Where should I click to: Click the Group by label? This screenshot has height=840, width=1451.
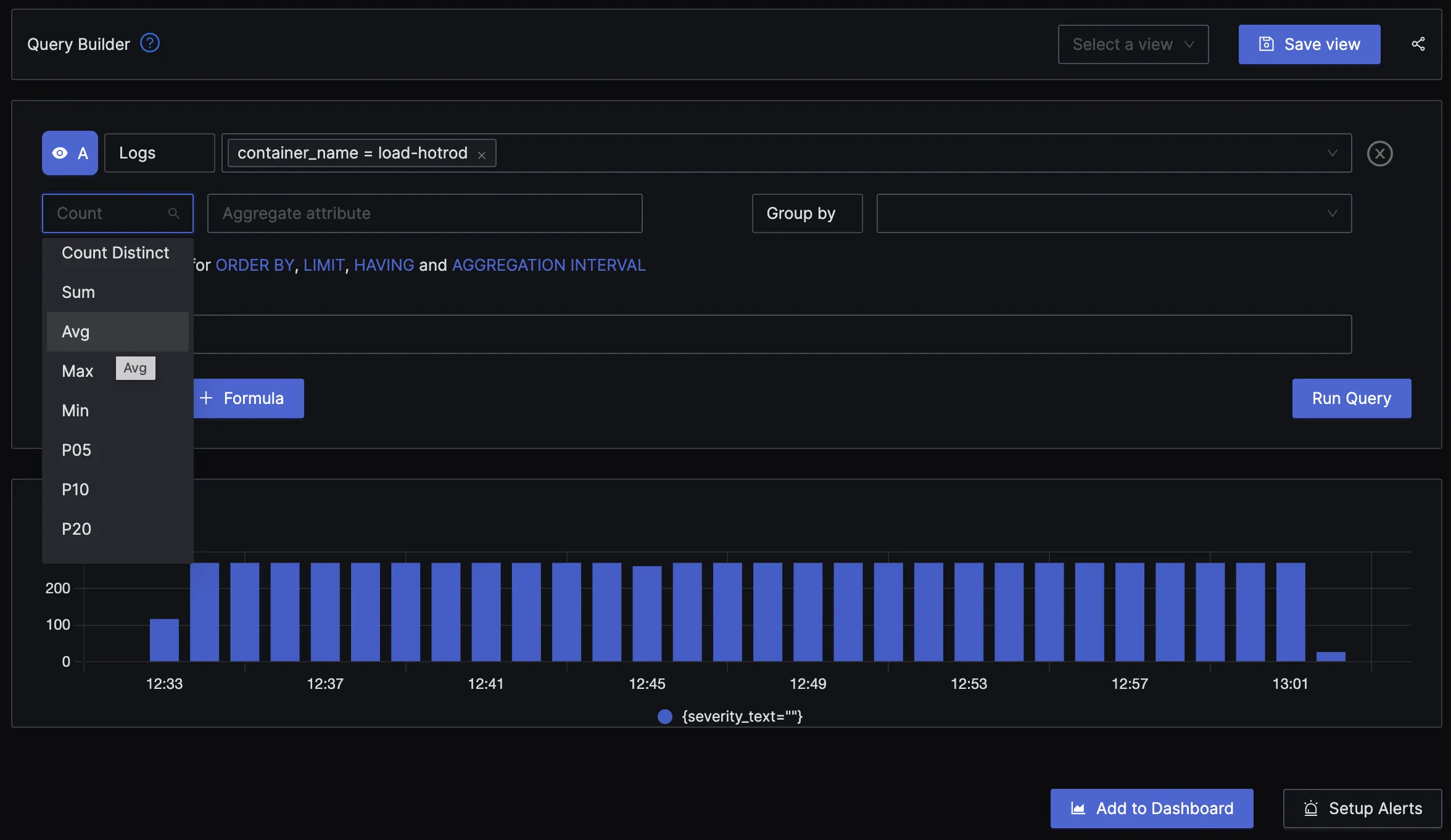tap(807, 213)
